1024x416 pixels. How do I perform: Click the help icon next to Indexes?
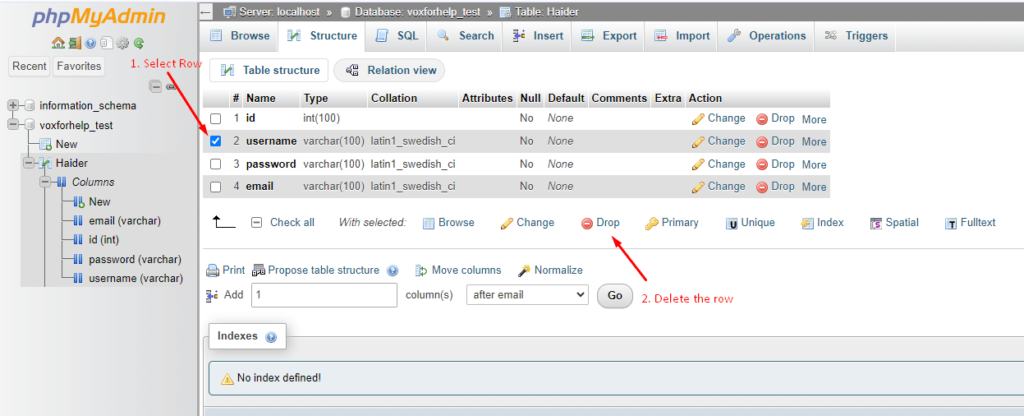click(271, 337)
